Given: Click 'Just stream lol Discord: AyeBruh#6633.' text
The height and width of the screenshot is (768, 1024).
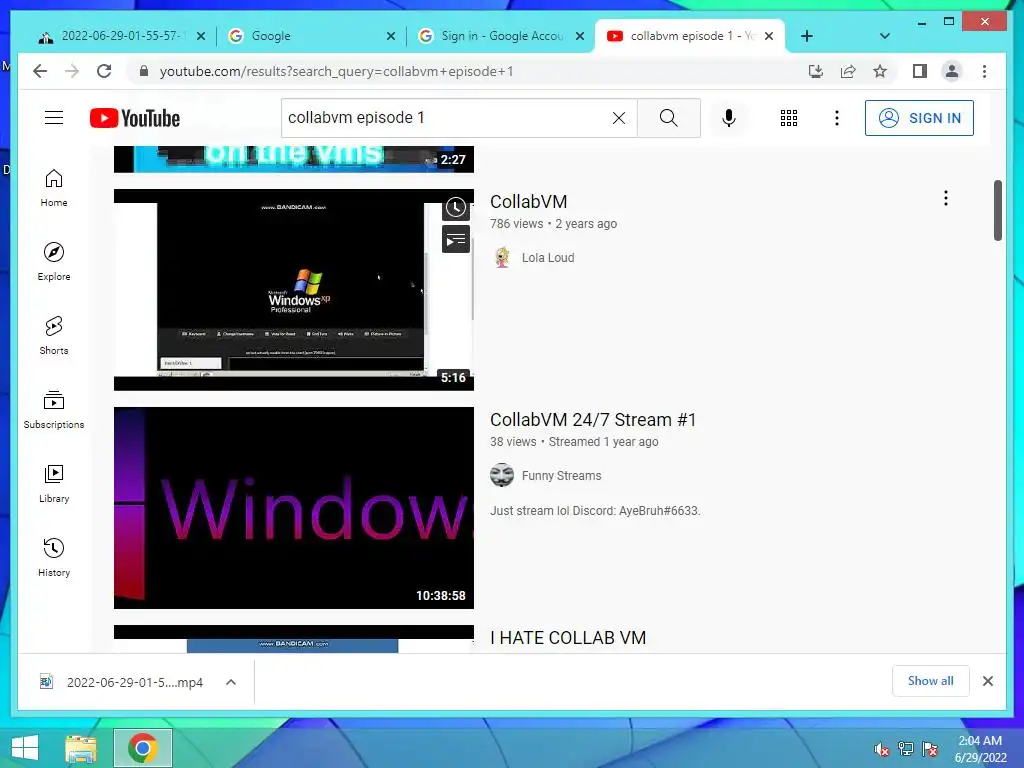Looking at the screenshot, I should pos(595,511).
